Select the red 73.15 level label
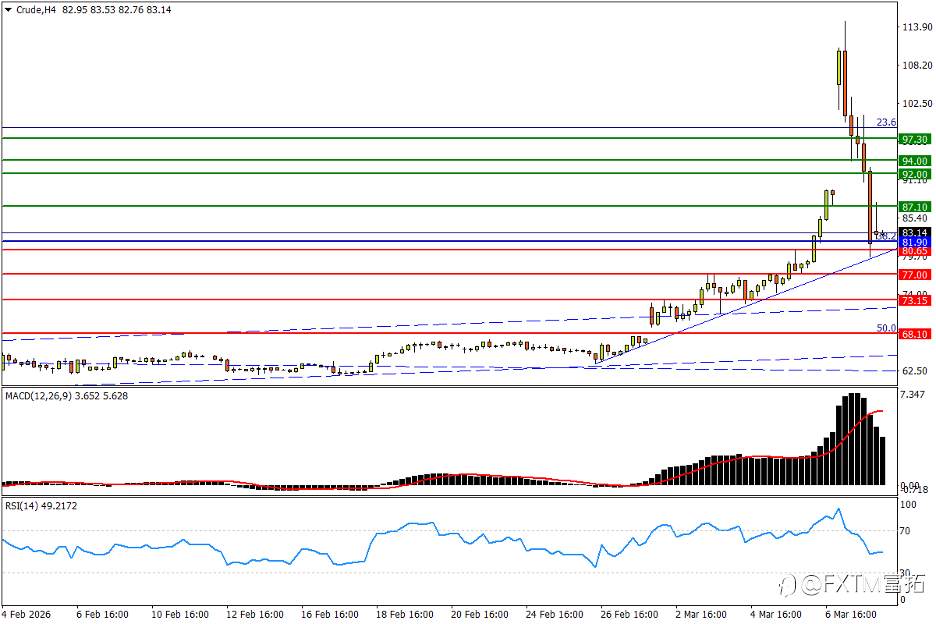This screenshot has height=624, width=936. pyautogui.click(x=915, y=300)
